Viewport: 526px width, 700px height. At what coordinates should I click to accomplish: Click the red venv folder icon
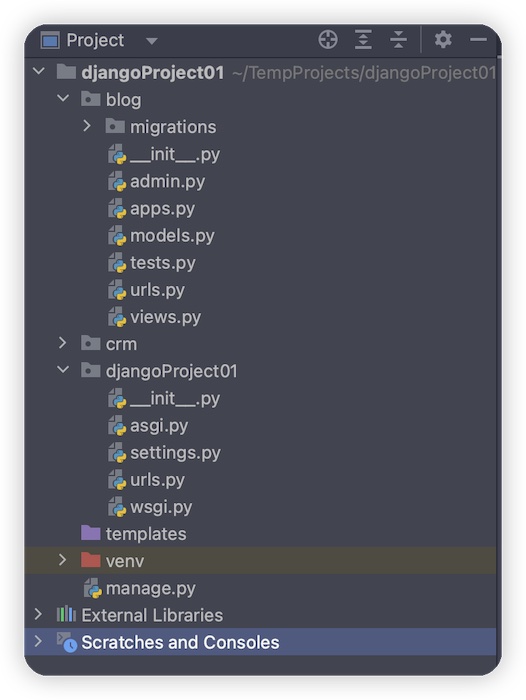91,560
